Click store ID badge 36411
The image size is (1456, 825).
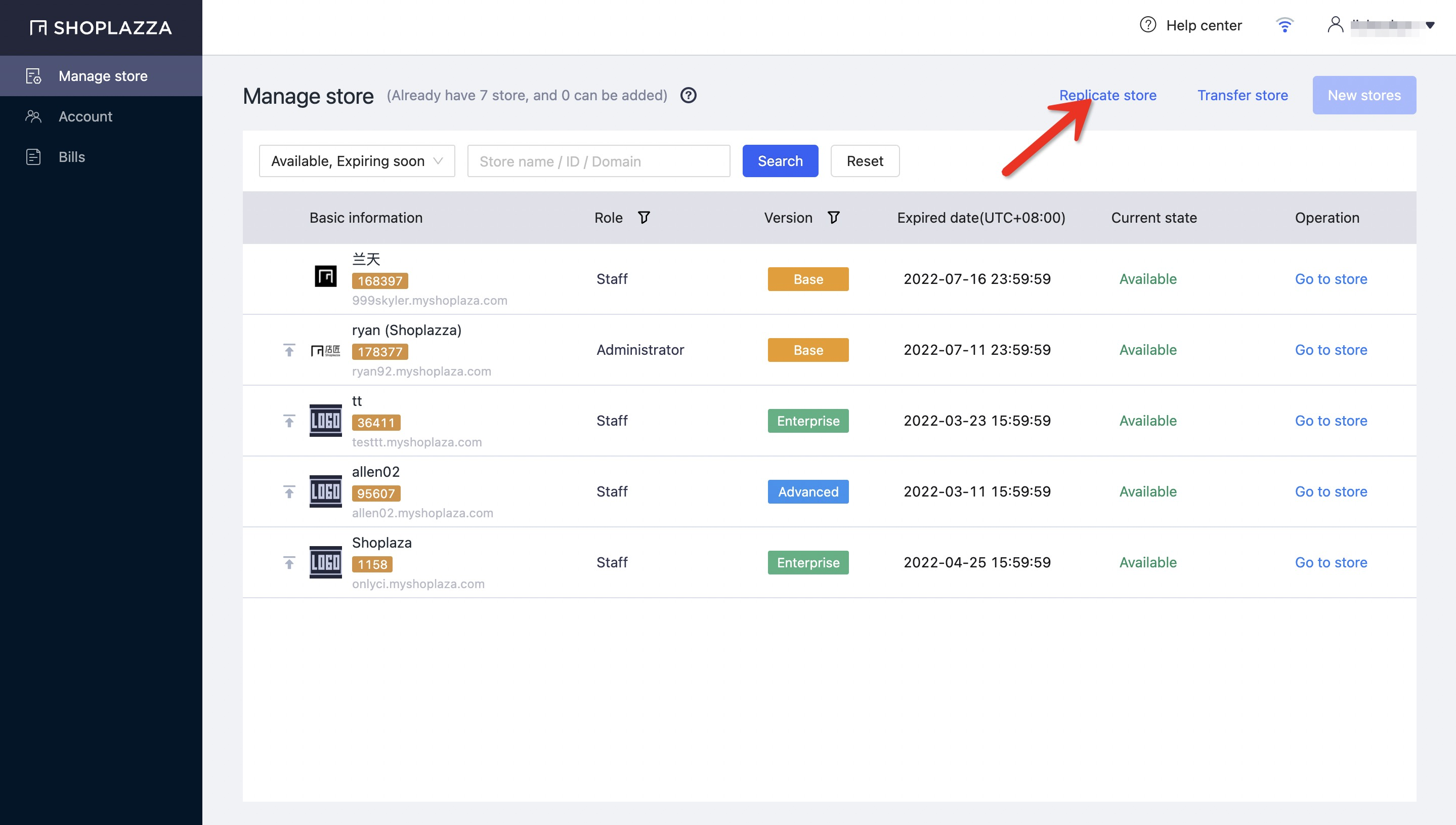coord(376,423)
